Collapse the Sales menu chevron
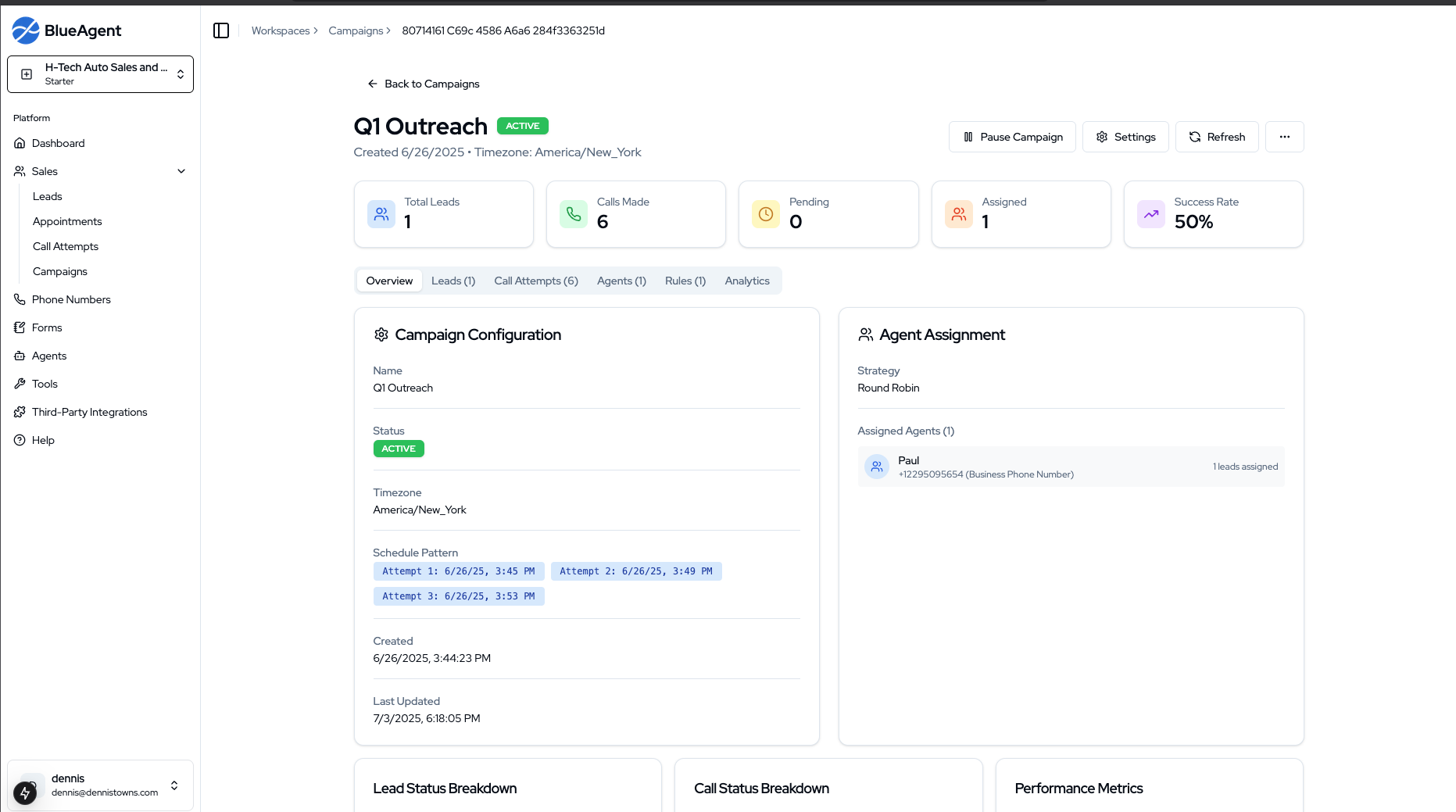The image size is (1456, 812). (x=181, y=171)
